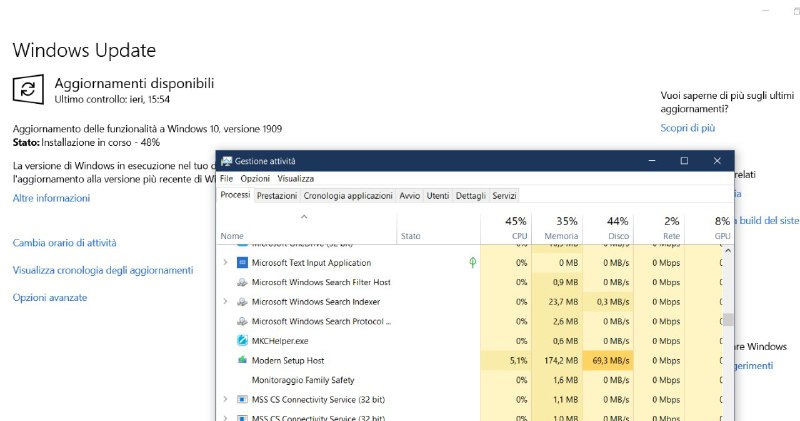
Task: Click the Scopri di più link
Action: point(688,128)
